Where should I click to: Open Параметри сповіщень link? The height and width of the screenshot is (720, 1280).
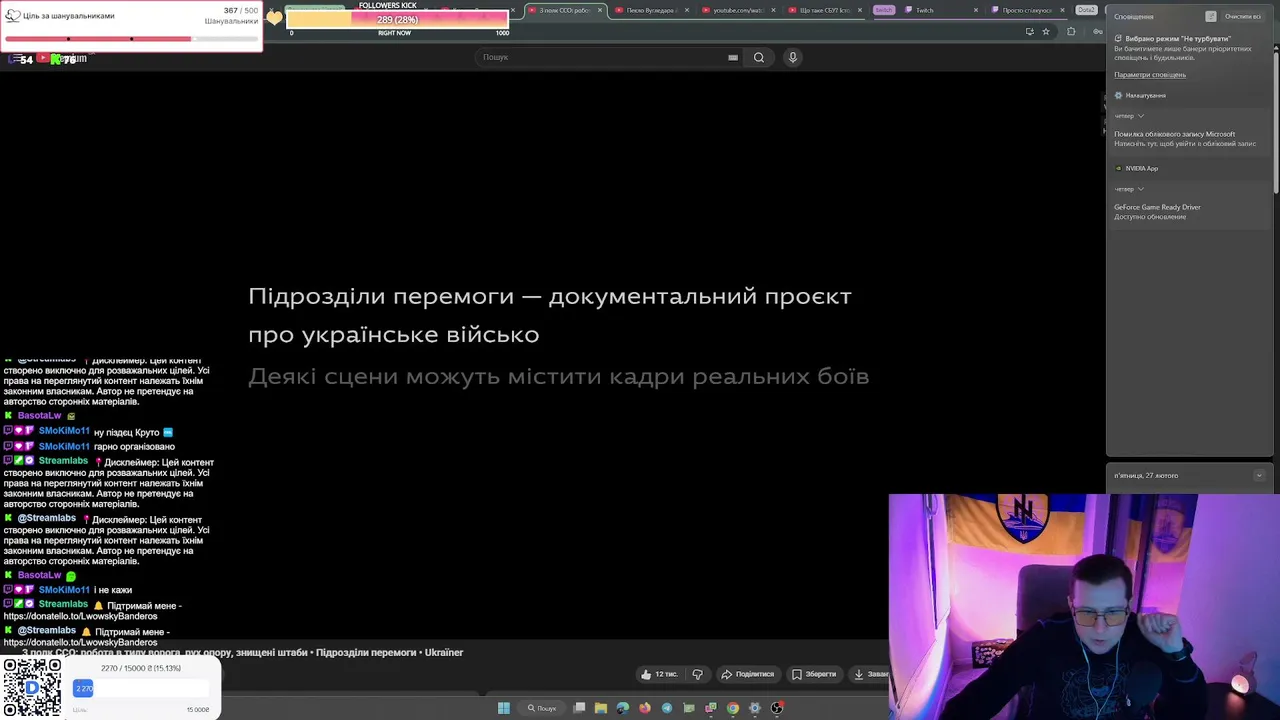pos(1150,75)
